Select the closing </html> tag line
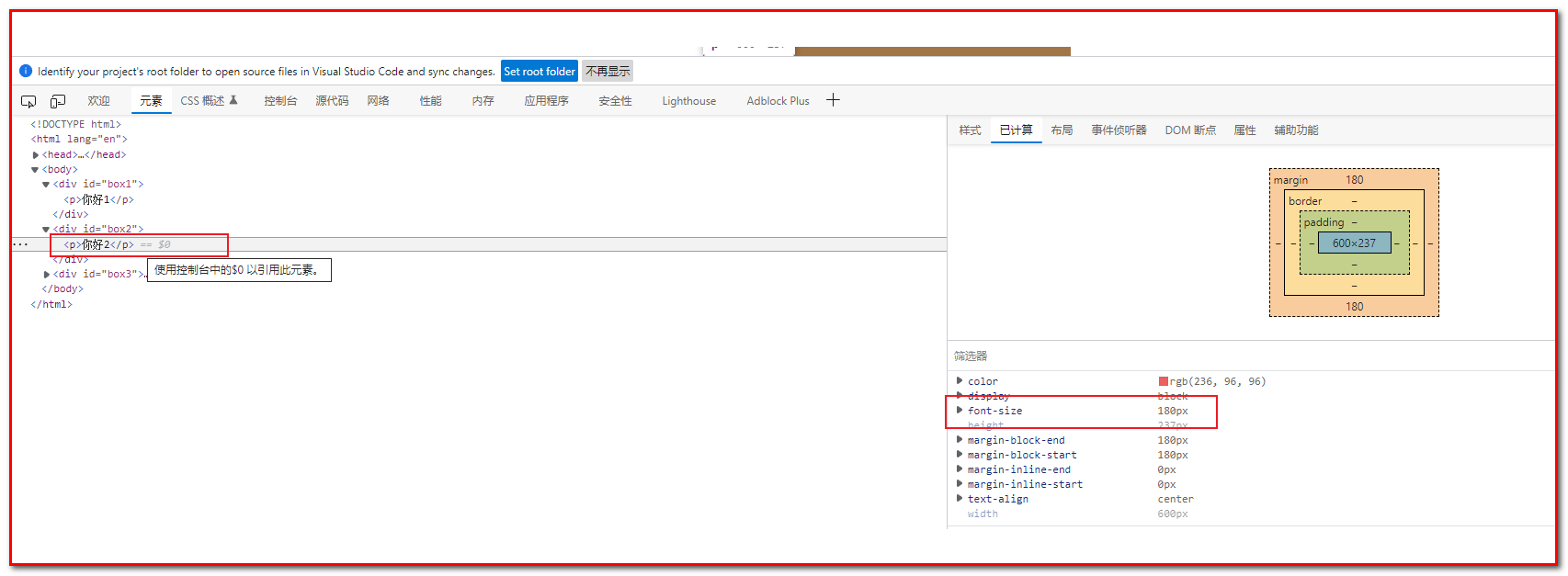 point(51,305)
